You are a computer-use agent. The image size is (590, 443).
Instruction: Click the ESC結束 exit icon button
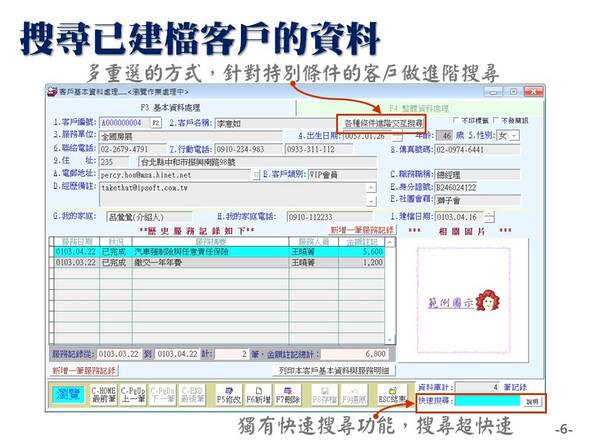pos(392,394)
